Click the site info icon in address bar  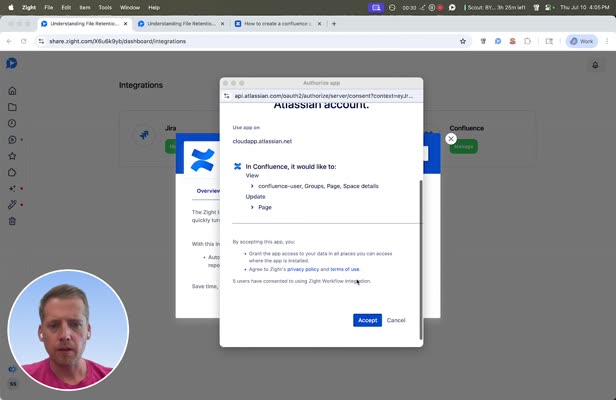point(41,41)
